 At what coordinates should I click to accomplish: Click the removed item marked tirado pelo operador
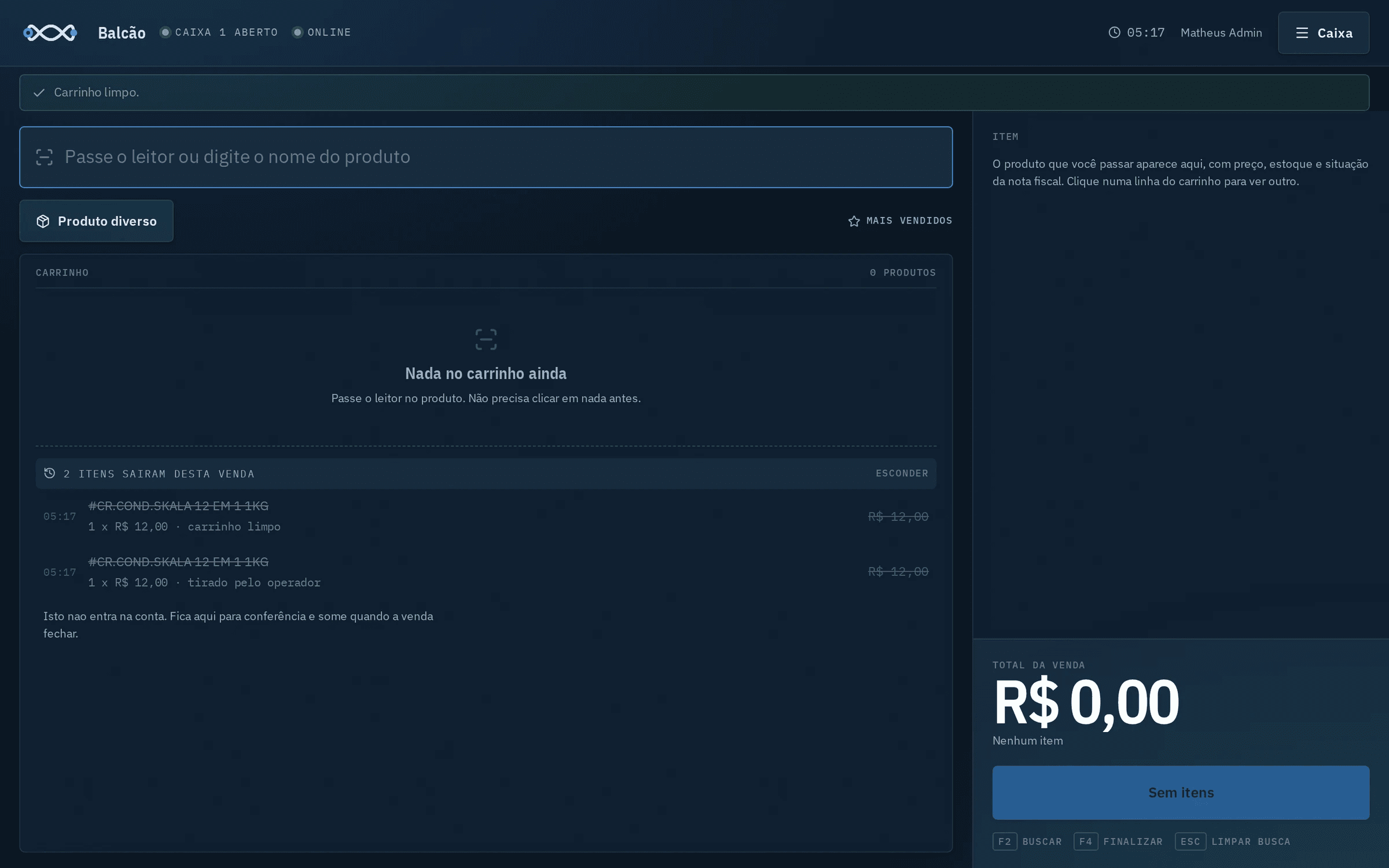(x=486, y=572)
